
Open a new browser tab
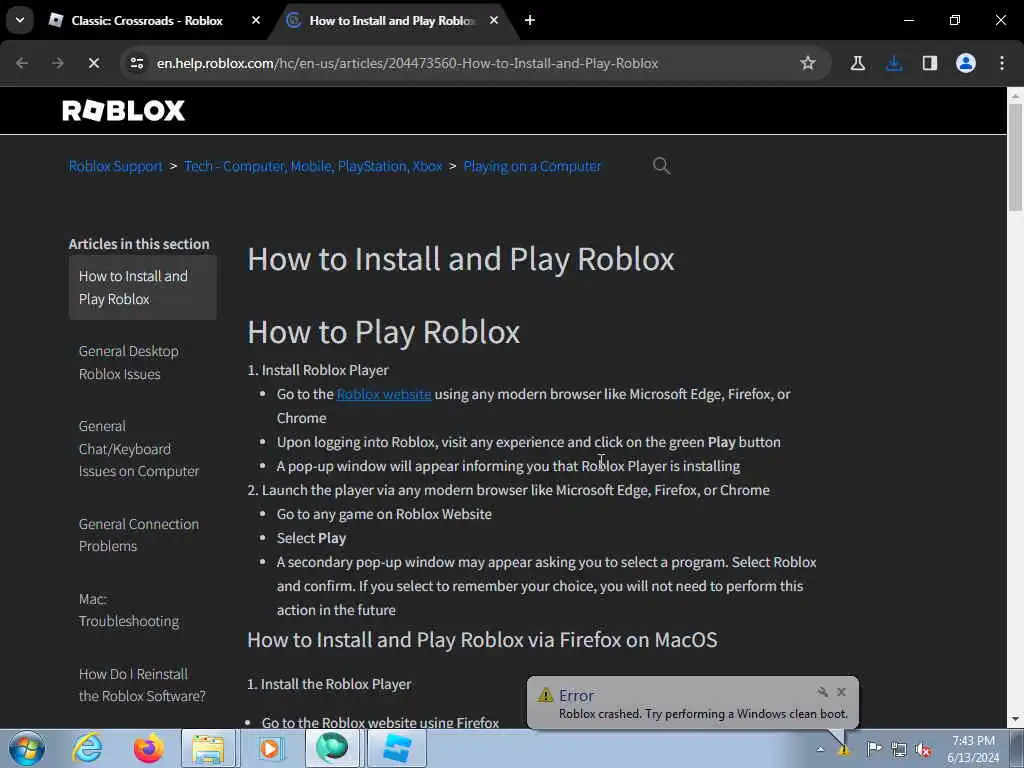click(530, 20)
